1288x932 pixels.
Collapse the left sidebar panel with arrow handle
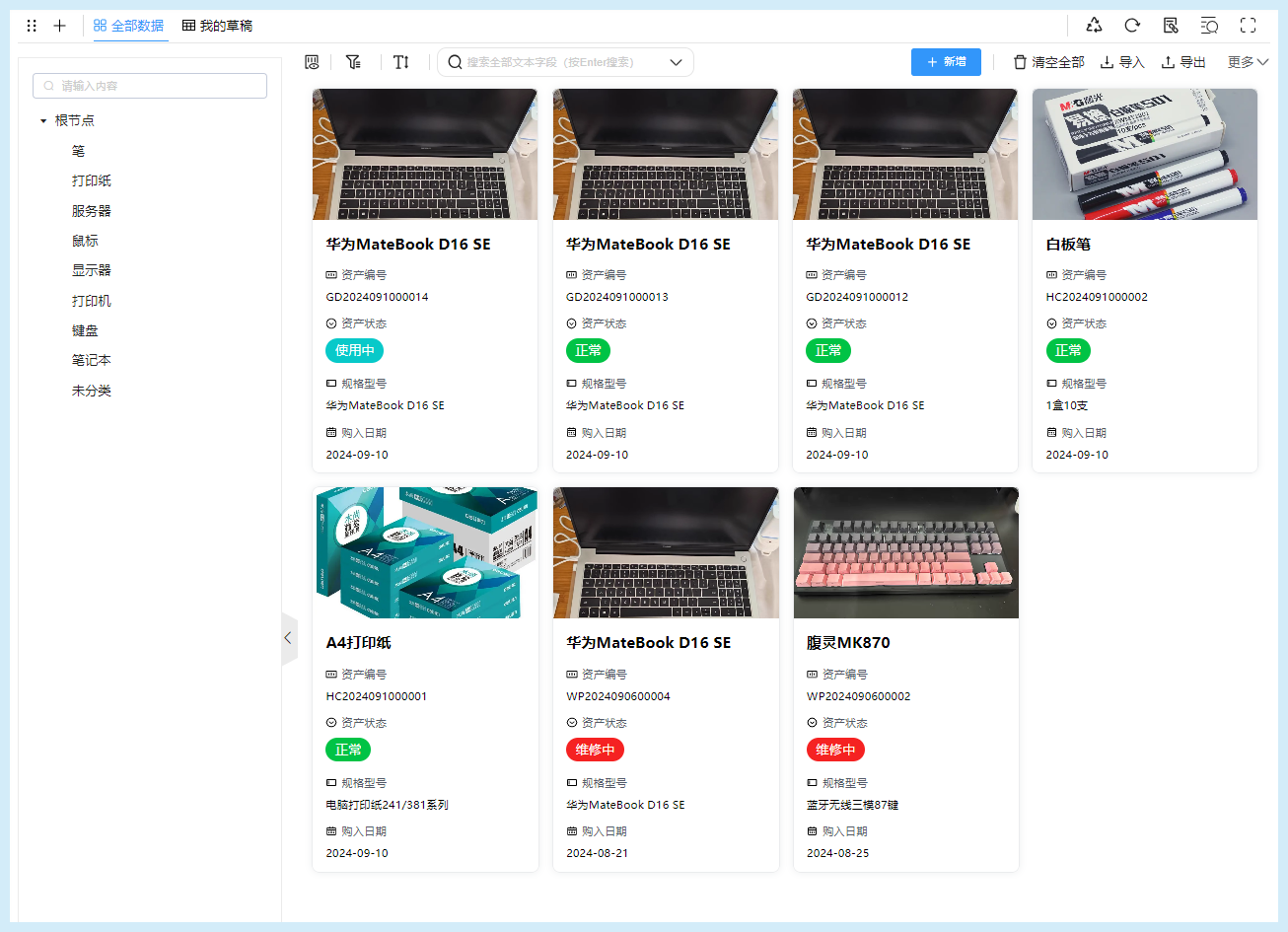coord(288,638)
